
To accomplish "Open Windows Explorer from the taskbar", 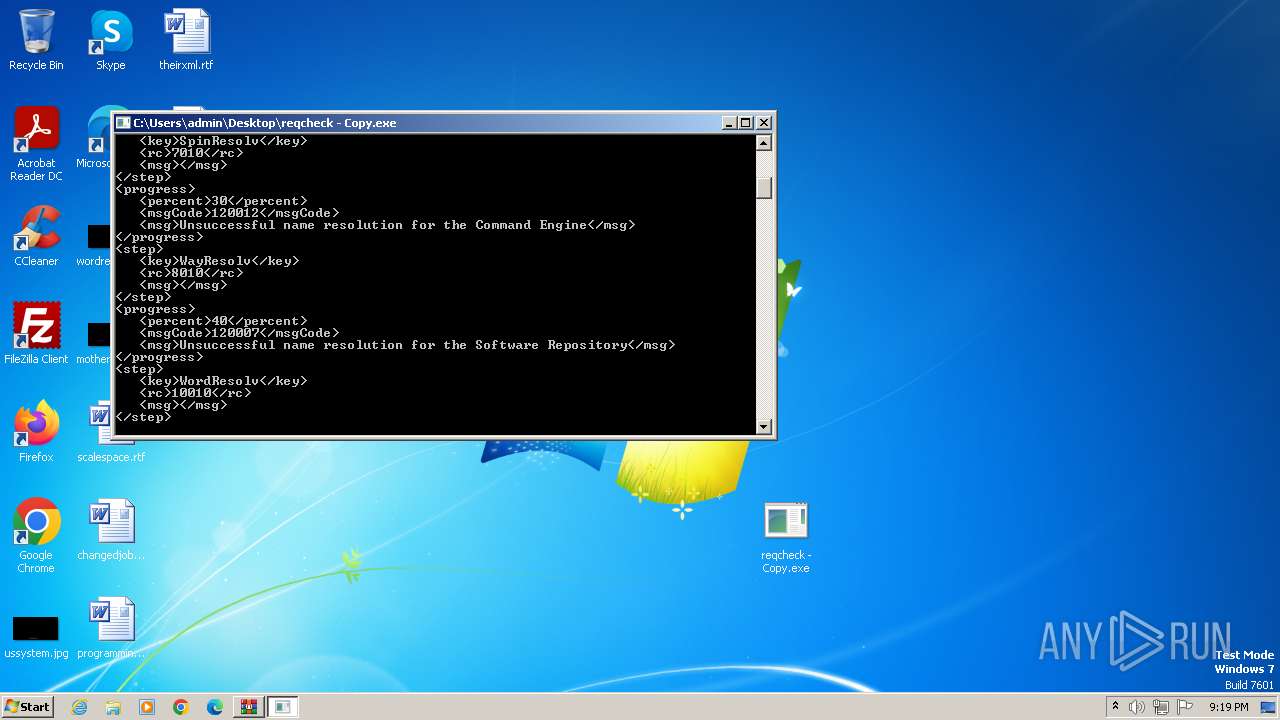I will click(x=113, y=707).
